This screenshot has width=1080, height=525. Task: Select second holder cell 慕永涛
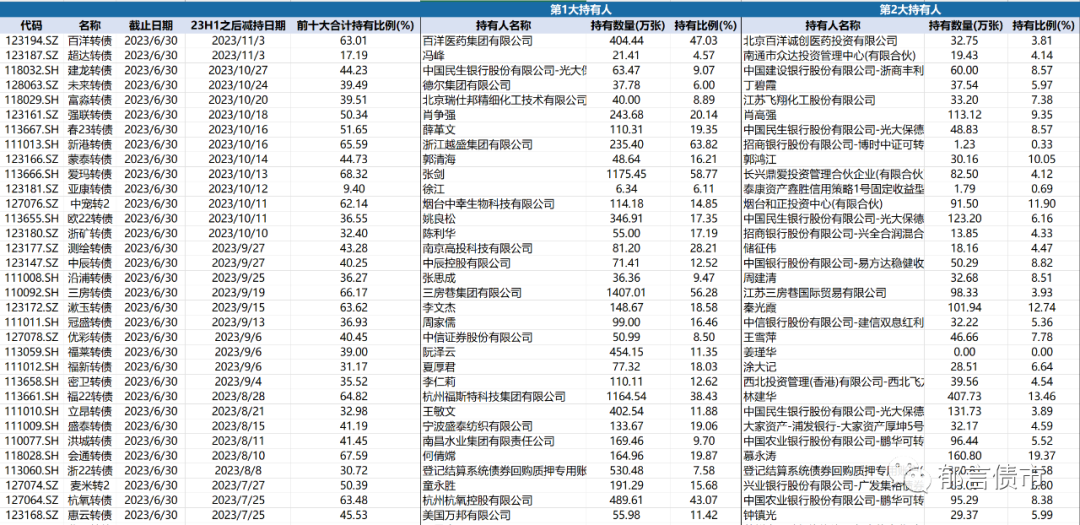tap(761, 456)
